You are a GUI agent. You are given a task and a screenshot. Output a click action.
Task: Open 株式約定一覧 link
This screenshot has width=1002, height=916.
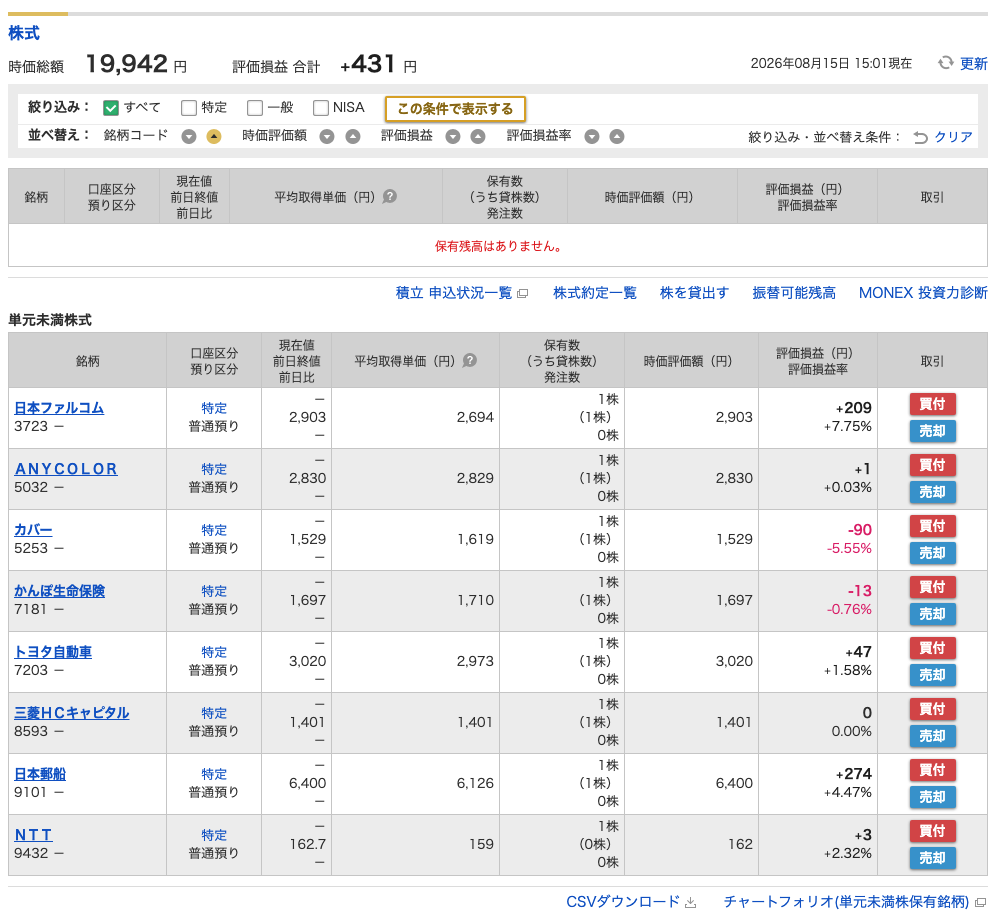[595, 293]
